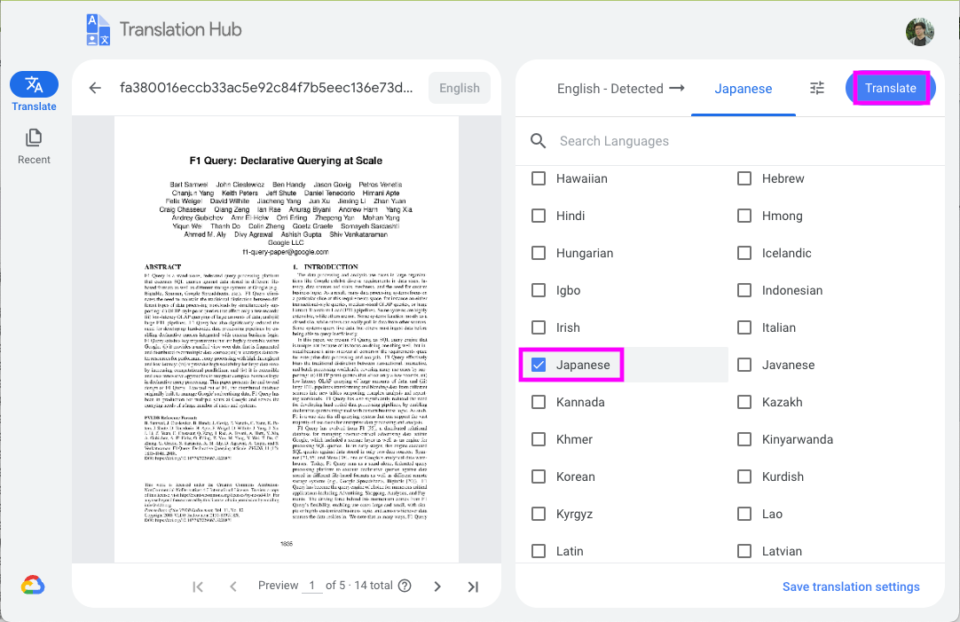Jump to the last page with skip icon
This screenshot has height=622, width=960.
tap(472, 586)
